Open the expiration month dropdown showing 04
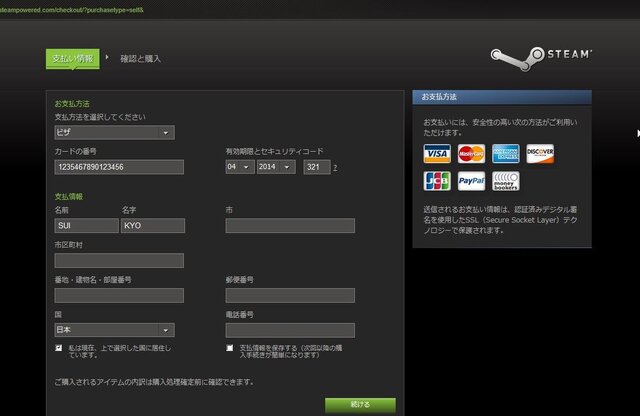 coord(239,166)
